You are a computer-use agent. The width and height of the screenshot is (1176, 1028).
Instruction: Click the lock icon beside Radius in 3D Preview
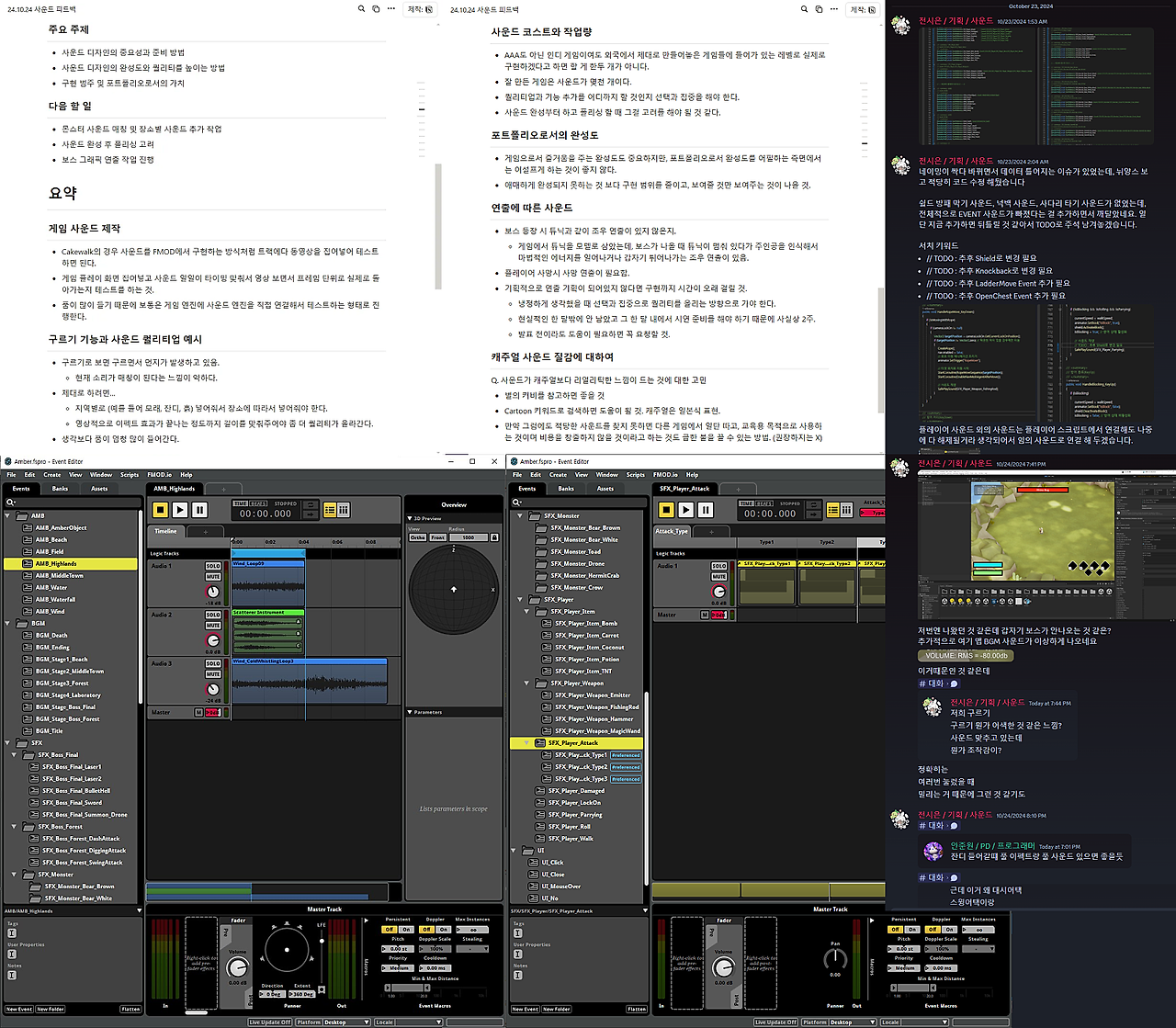[x=494, y=537]
